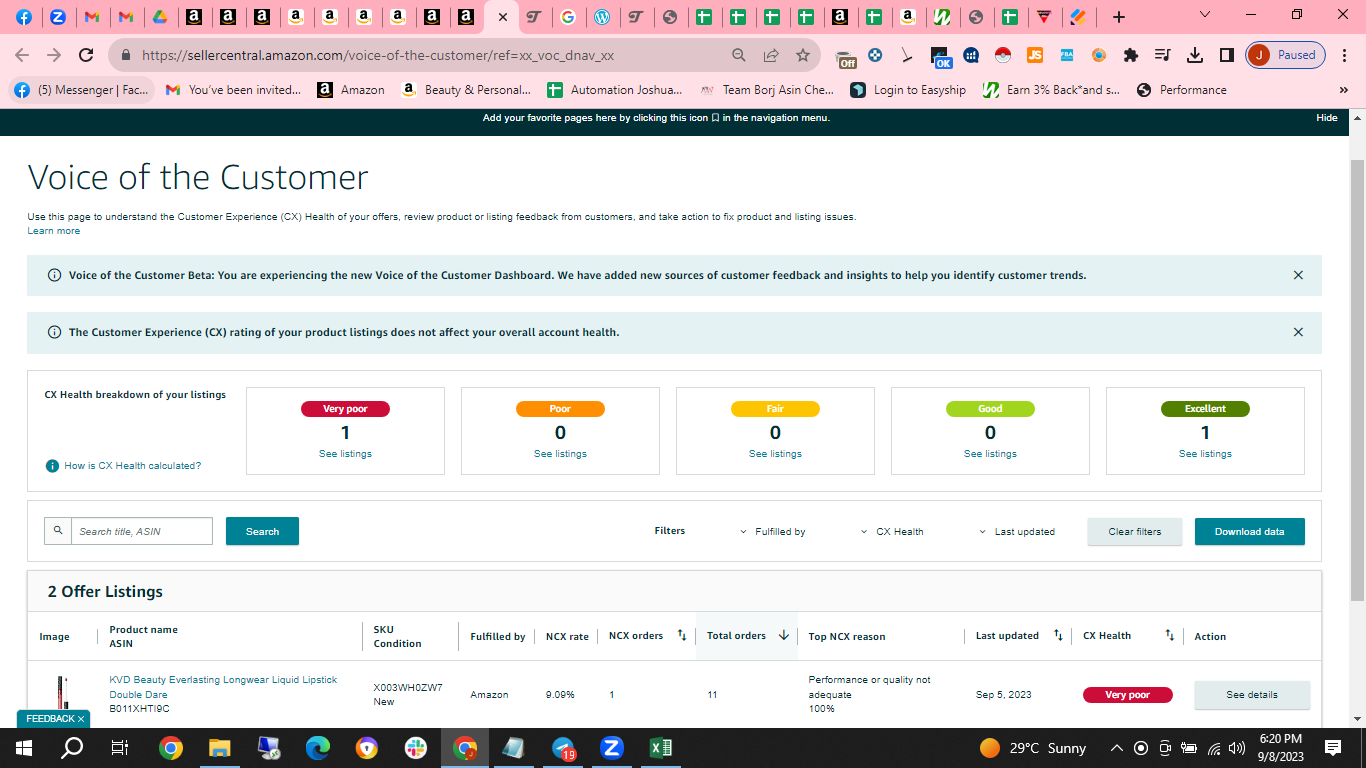The width and height of the screenshot is (1366, 768).
Task: Click the Download data button
Action: (x=1250, y=531)
